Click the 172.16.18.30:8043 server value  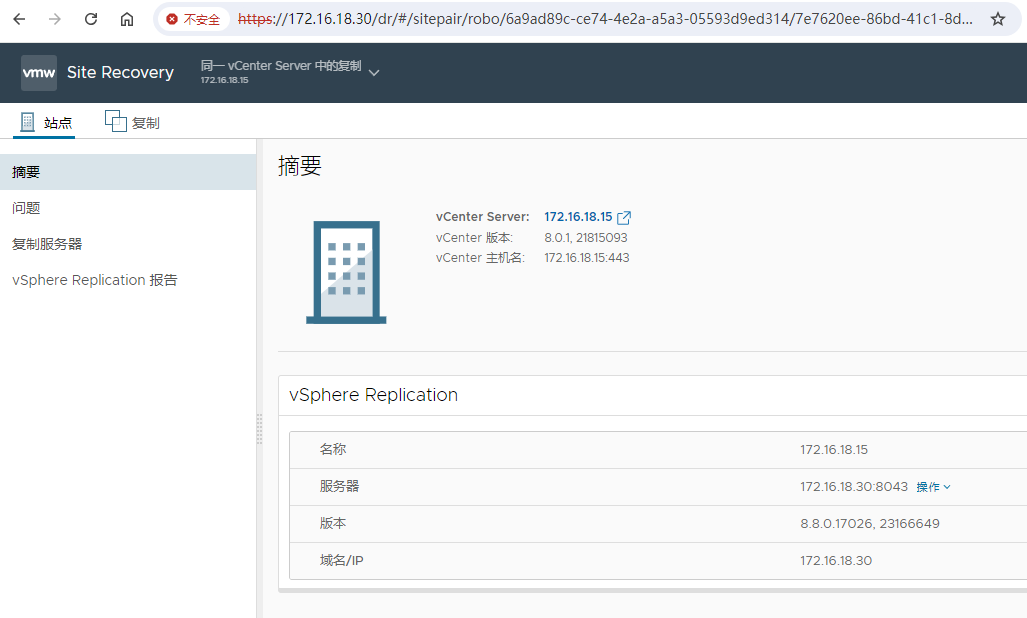coord(853,486)
